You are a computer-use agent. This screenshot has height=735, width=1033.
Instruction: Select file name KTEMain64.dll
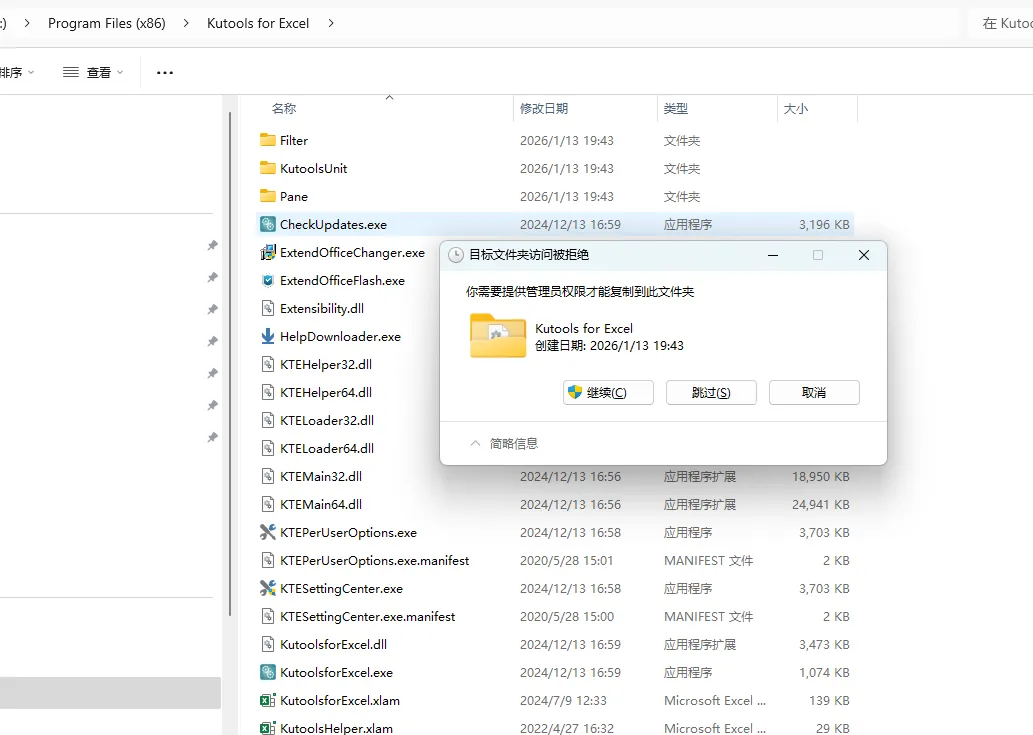point(321,504)
